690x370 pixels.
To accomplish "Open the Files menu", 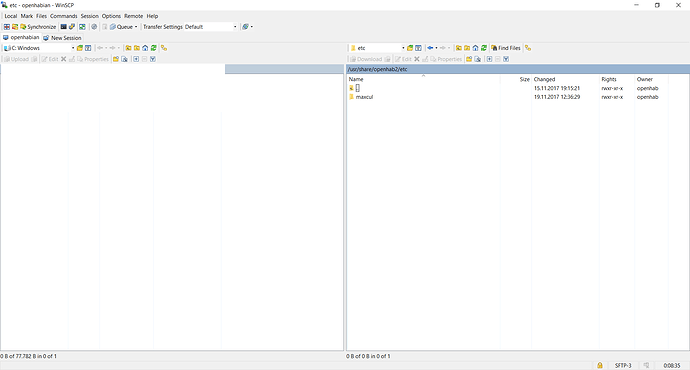I will coord(41,16).
